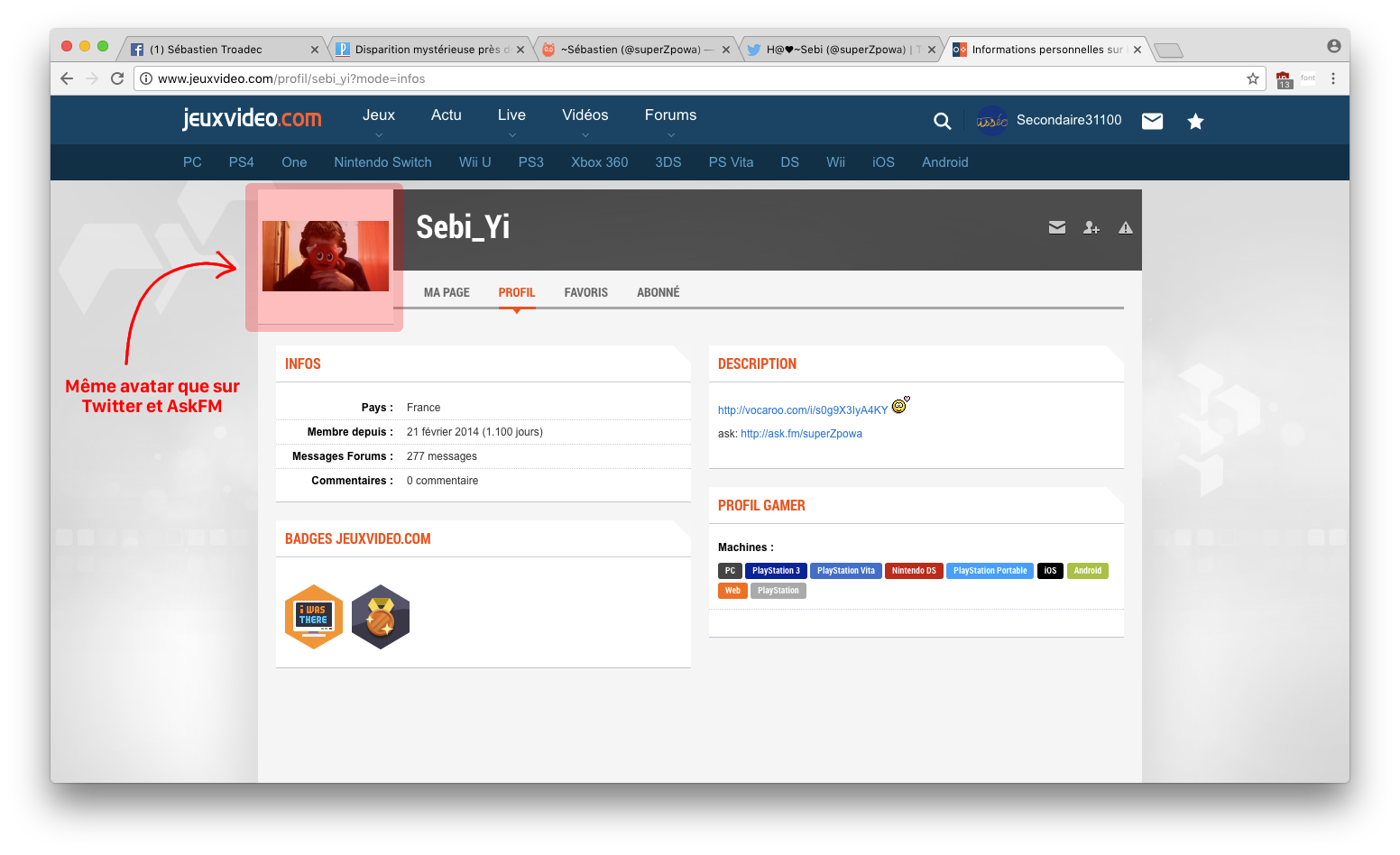
Task: Go to PS4 platform section
Action: tap(242, 162)
